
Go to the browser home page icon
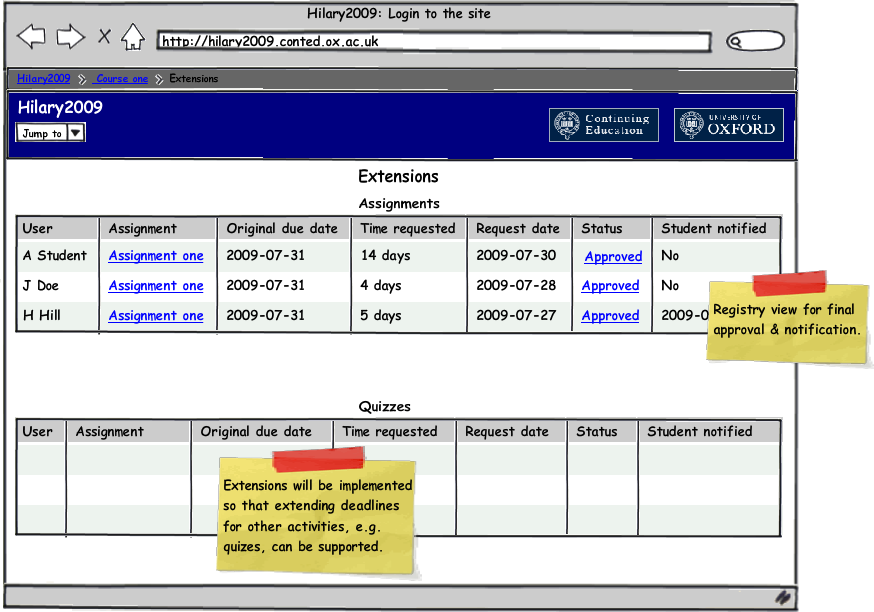133,37
